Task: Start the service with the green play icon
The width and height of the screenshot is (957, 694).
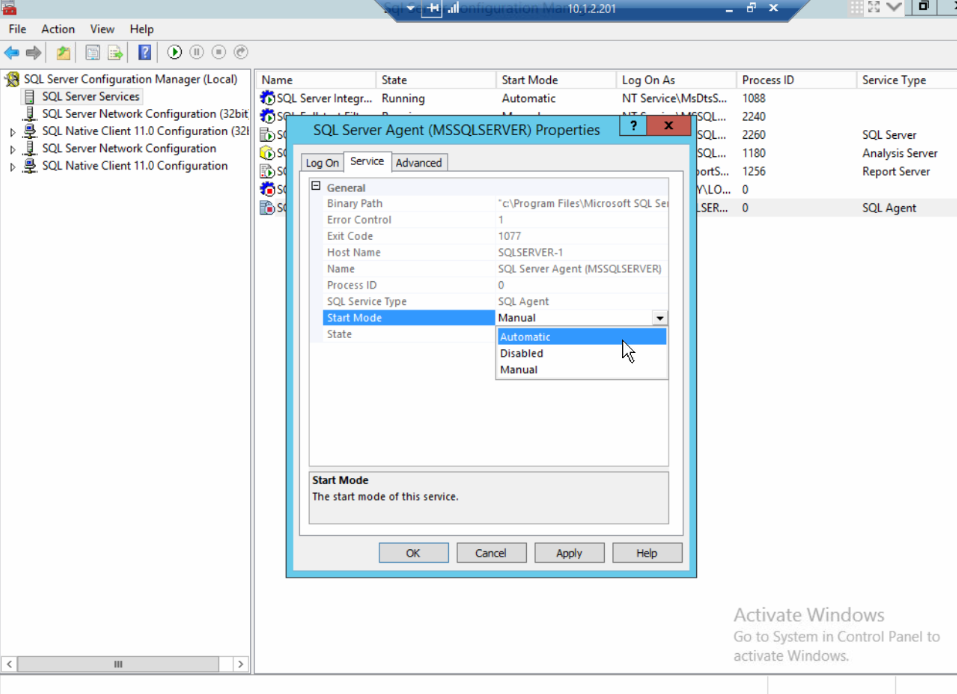Action: pos(175,52)
